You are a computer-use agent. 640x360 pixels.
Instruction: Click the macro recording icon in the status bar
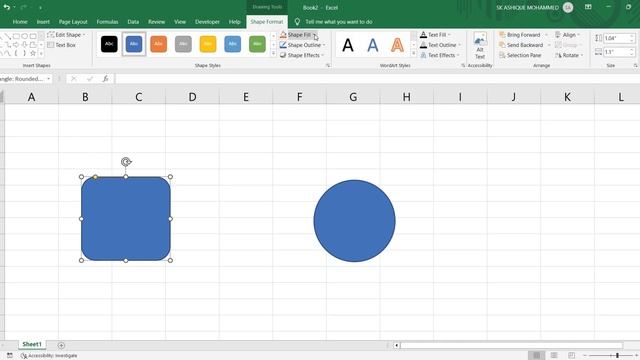pyautogui.click(x=9, y=356)
